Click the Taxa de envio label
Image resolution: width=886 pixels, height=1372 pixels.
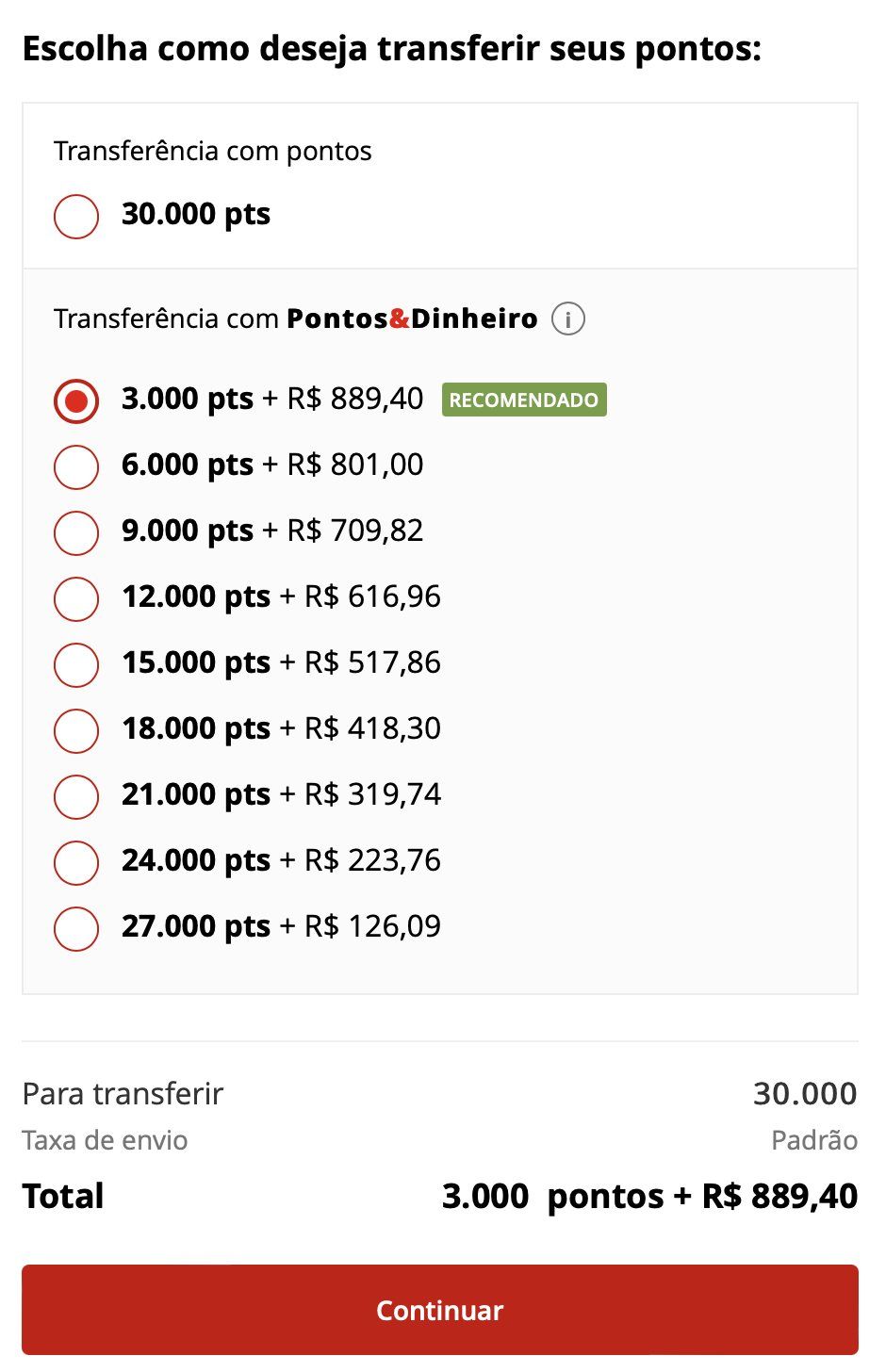105,1140
